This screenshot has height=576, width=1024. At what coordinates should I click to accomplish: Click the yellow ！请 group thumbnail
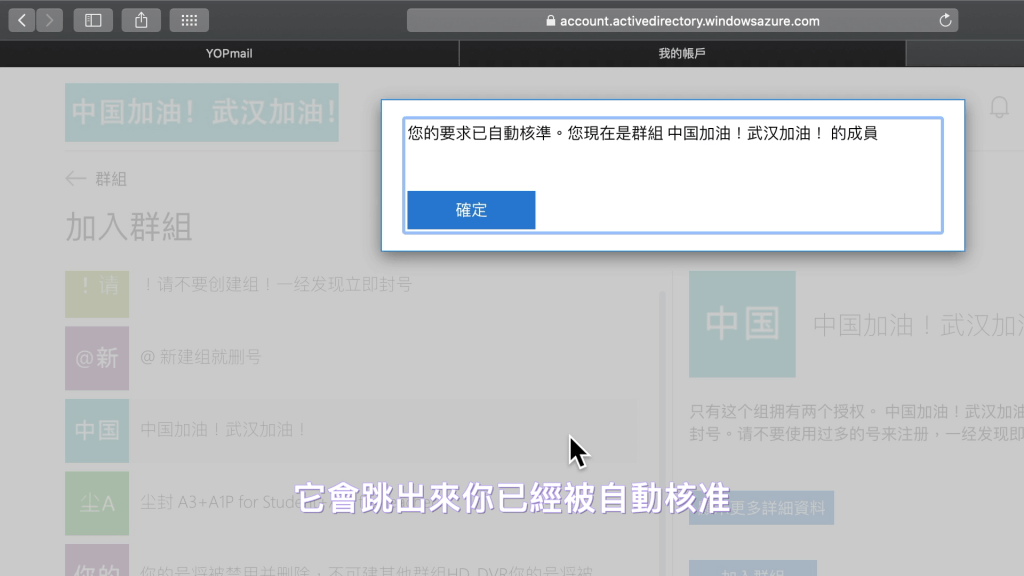click(97, 294)
